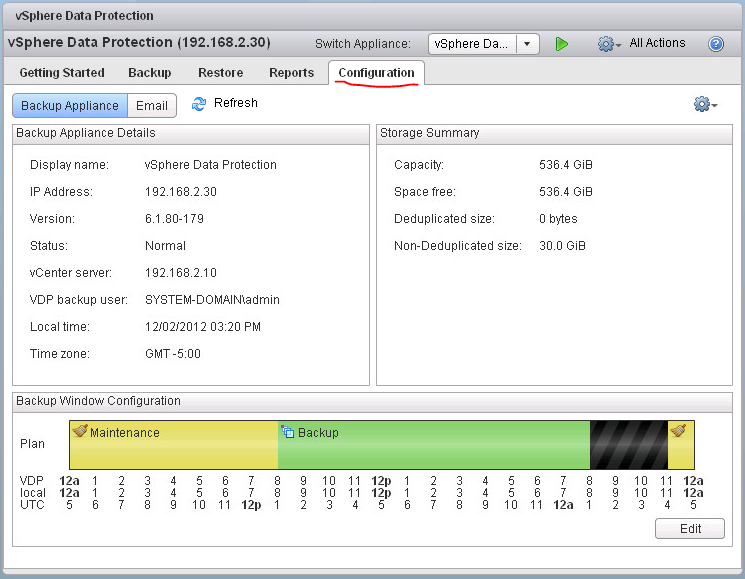745x579 pixels.
Task: Click the green play arrow icon
Action: click(x=562, y=44)
